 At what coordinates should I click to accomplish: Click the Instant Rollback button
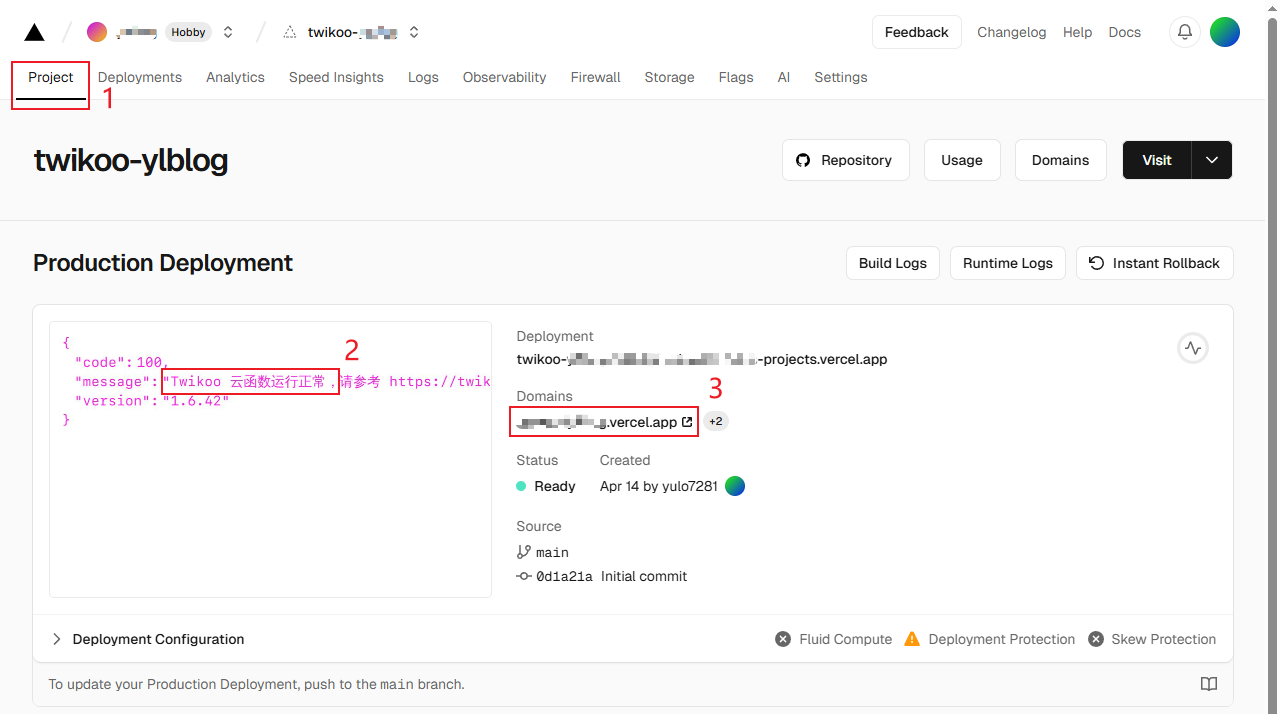pyautogui.click(x=1154, y=263)
